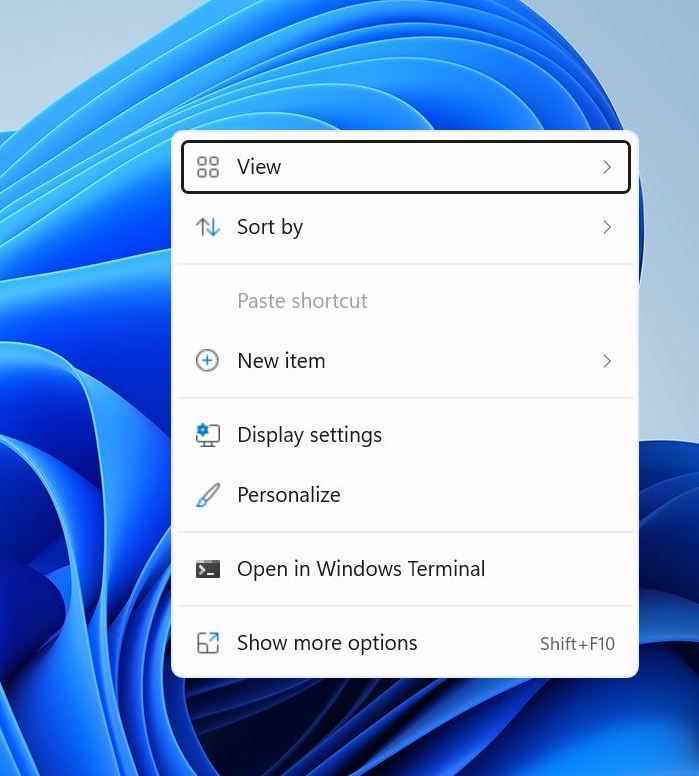Click the Display settings monitor icon
699x776 pixels.
point(207,435)
